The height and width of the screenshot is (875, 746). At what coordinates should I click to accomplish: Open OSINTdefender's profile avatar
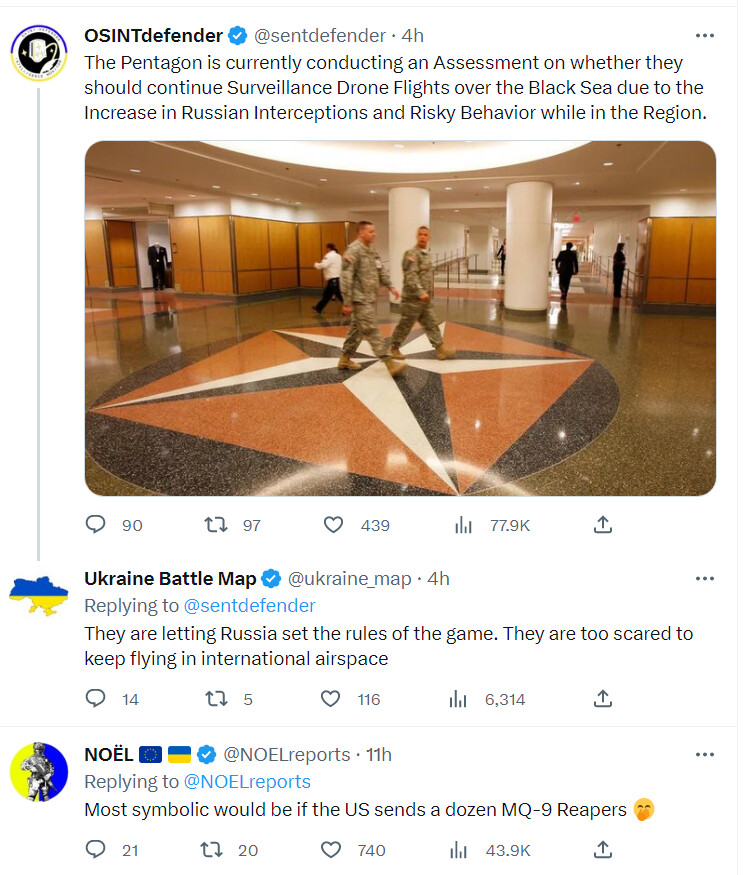(39, 53)
